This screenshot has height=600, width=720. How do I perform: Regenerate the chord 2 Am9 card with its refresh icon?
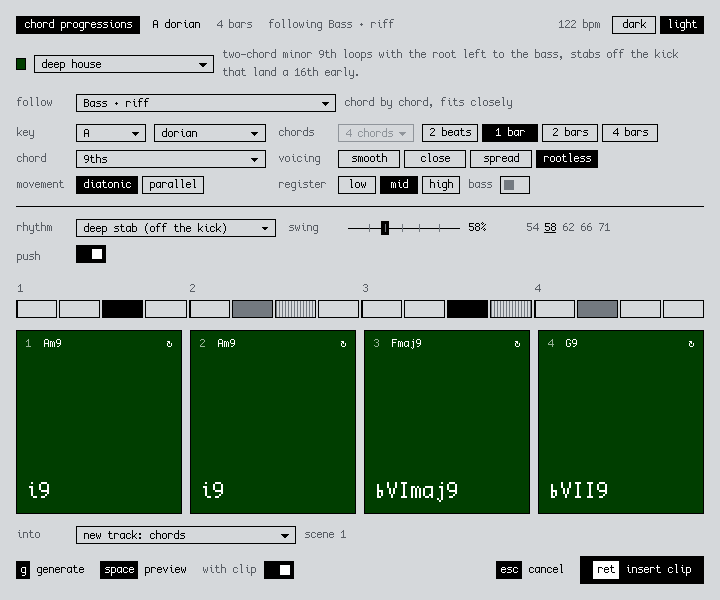pos(343,344)
